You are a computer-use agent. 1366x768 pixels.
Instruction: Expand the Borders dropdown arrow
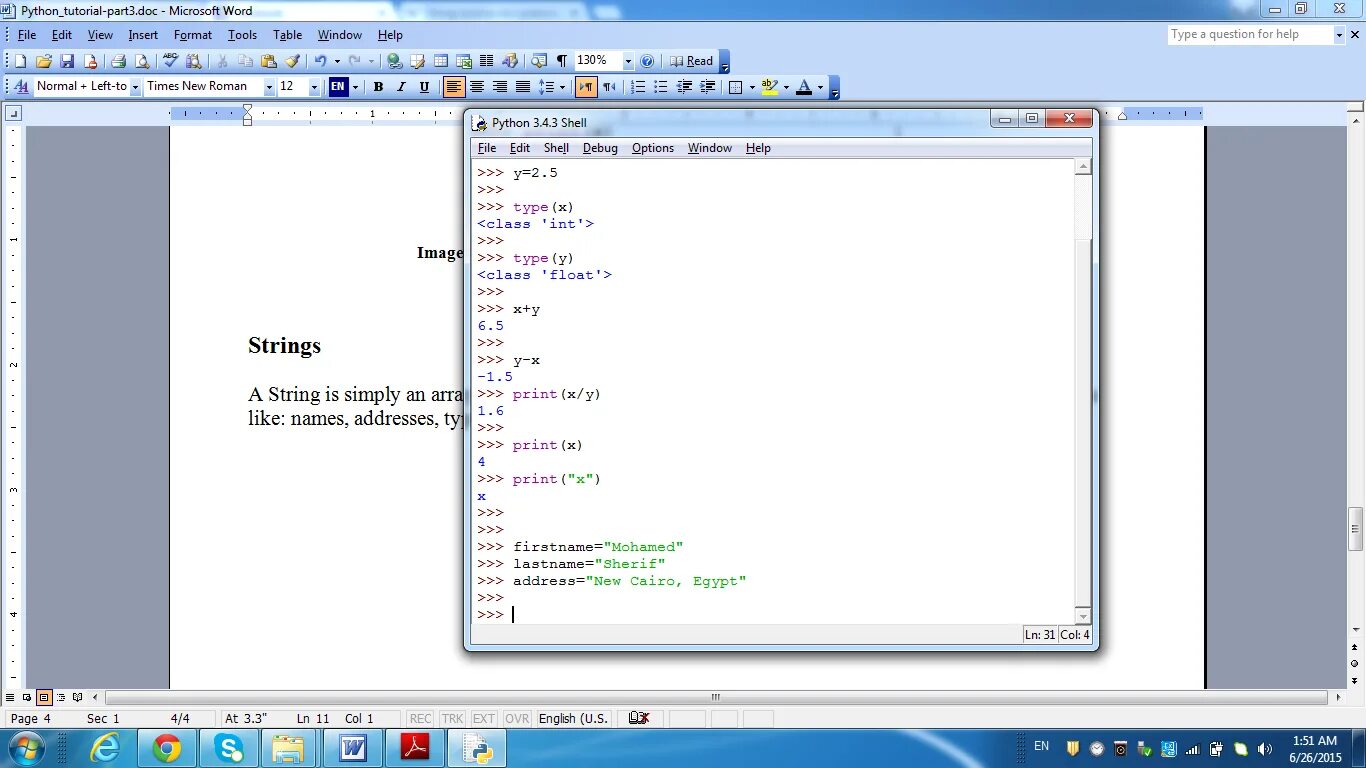[751, 87]
